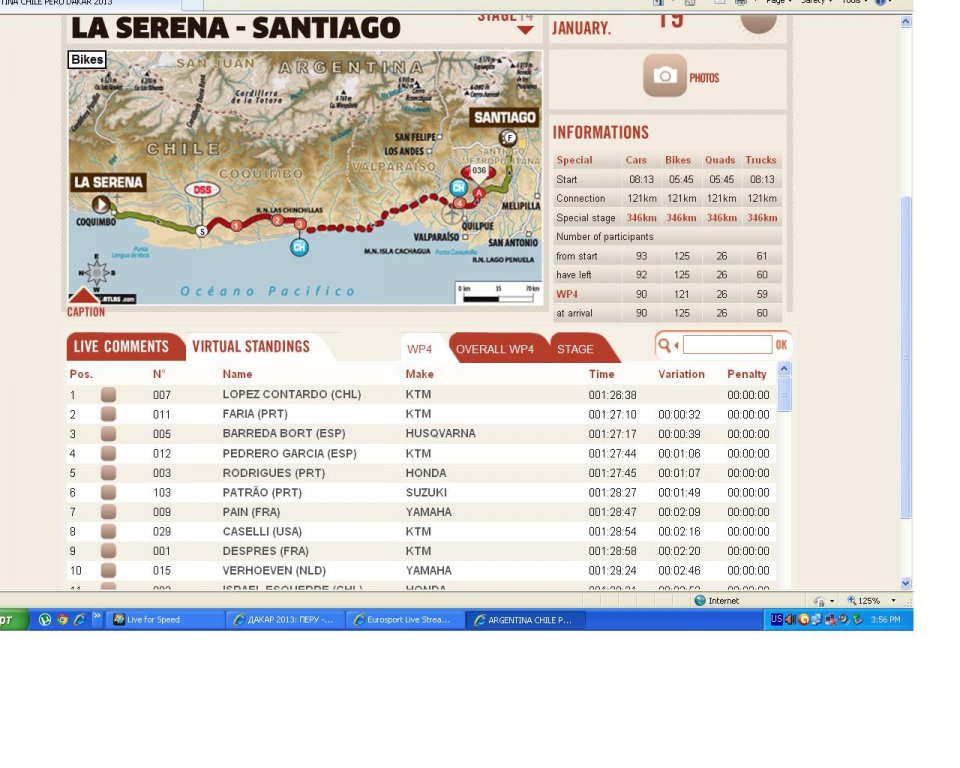Click the page scrollbar down arrow
Viewport: 960px width, 768px height.
[906, 584]
